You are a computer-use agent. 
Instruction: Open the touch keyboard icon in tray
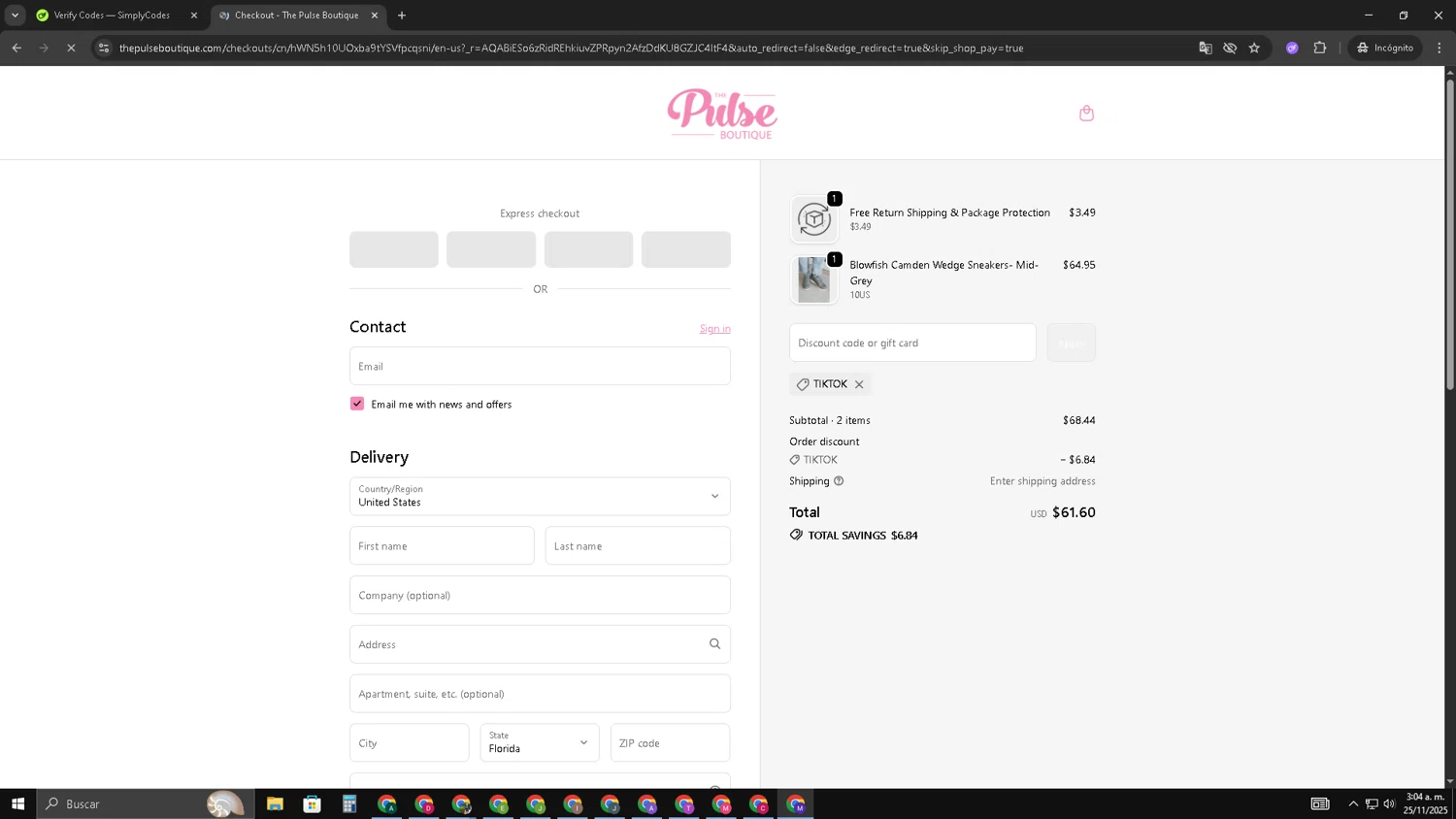[1320, 803]
